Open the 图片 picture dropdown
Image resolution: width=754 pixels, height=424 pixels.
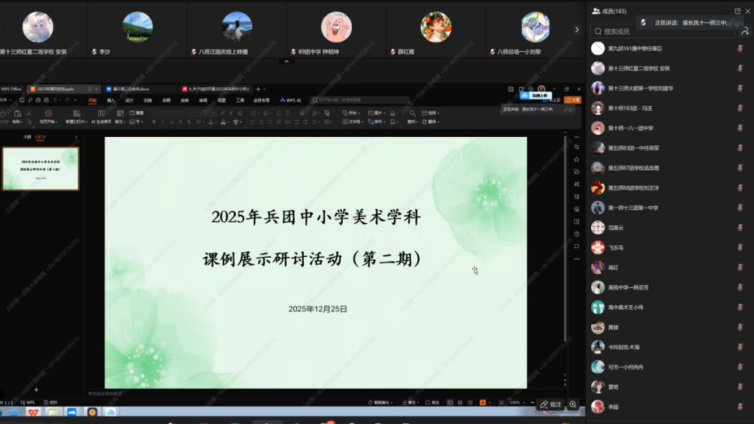pyautogui.click(x=377, y=113)
